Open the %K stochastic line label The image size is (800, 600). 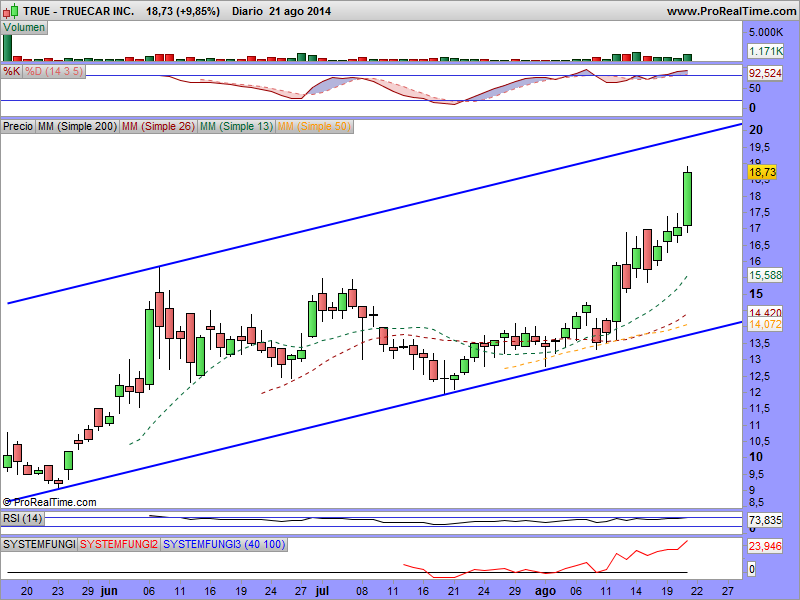click(11, 71)
